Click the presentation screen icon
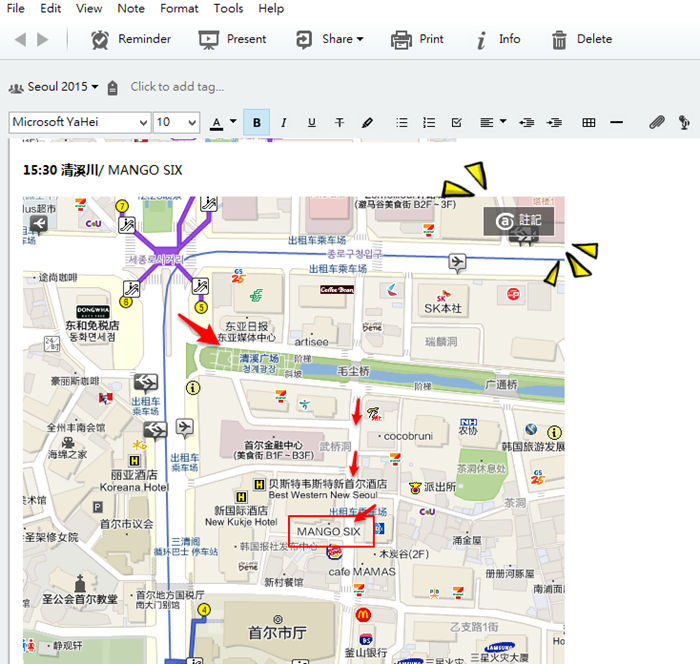 tap(208, 40)
